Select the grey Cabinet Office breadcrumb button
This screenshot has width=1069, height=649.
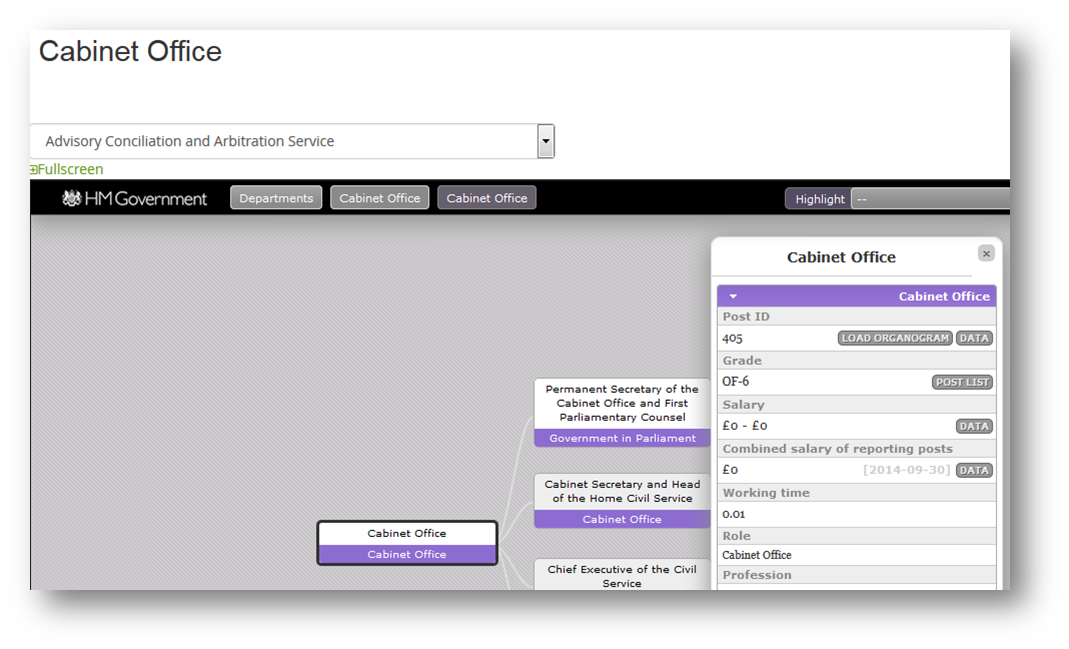click(x=380, y=198)
